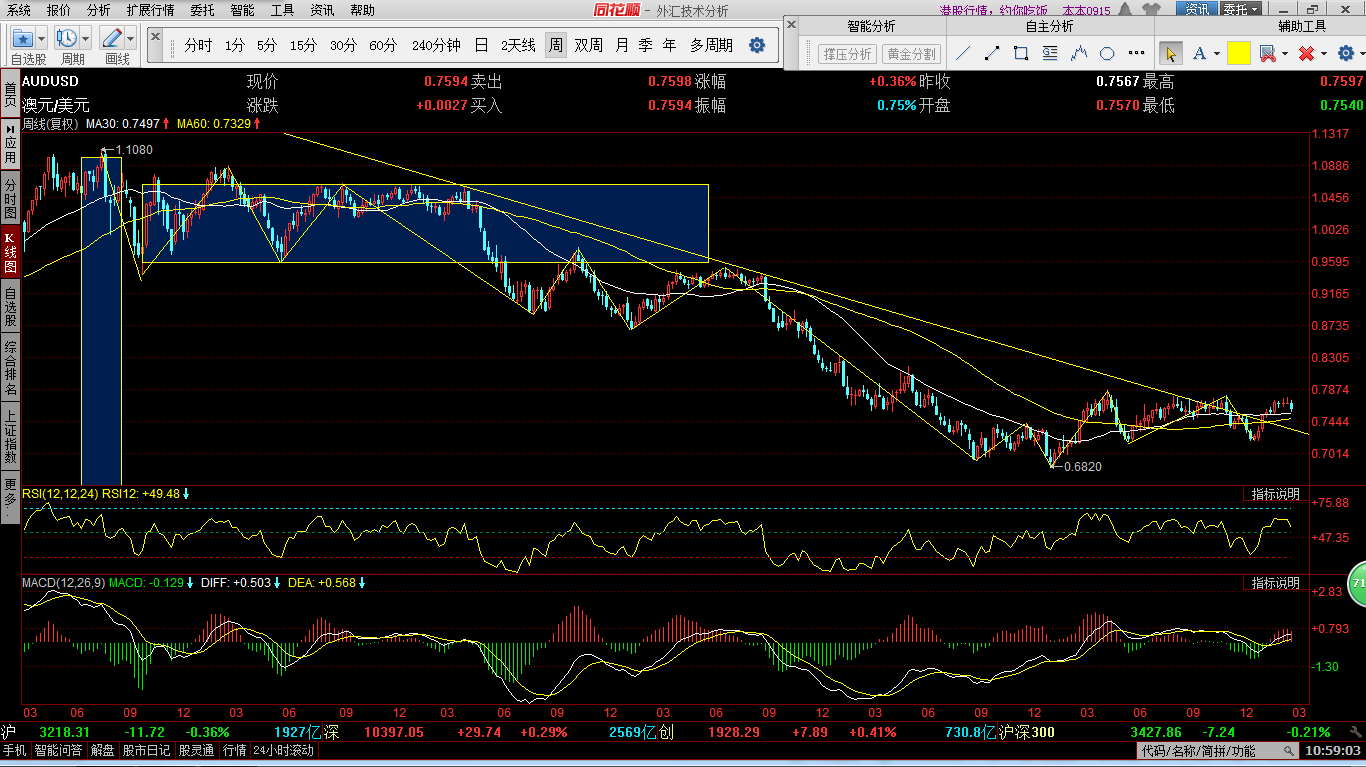The image size is (1366, 767).
Task: Choose the yellow drawing color swatch
Action: tap(1239, 53)
